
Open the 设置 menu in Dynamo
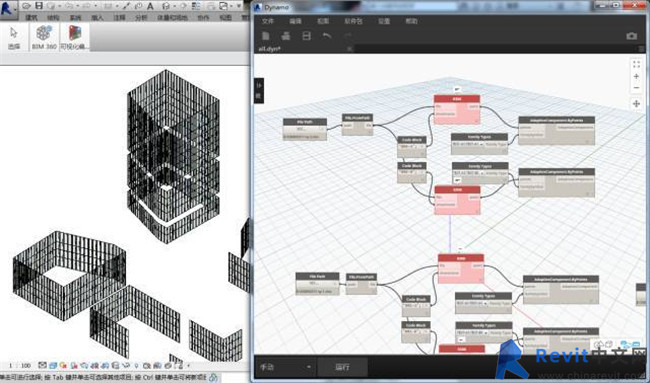point(384,21)
